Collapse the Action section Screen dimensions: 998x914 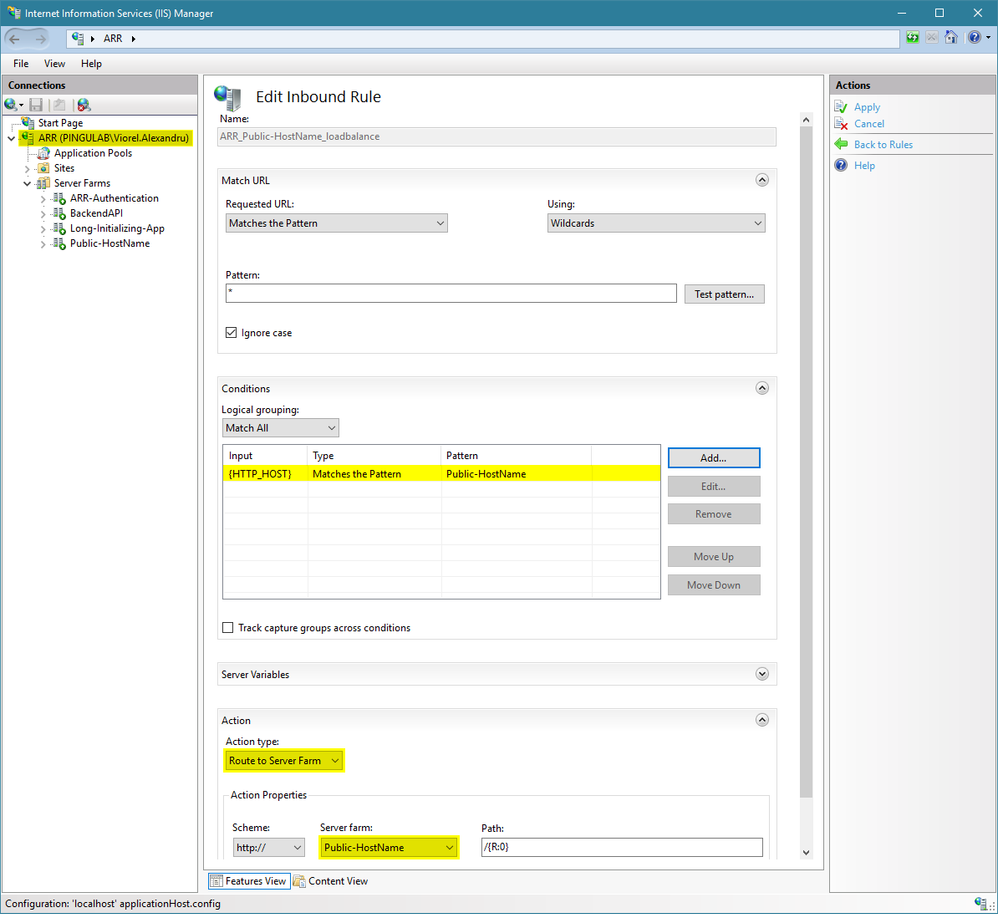tap(762, 720)
